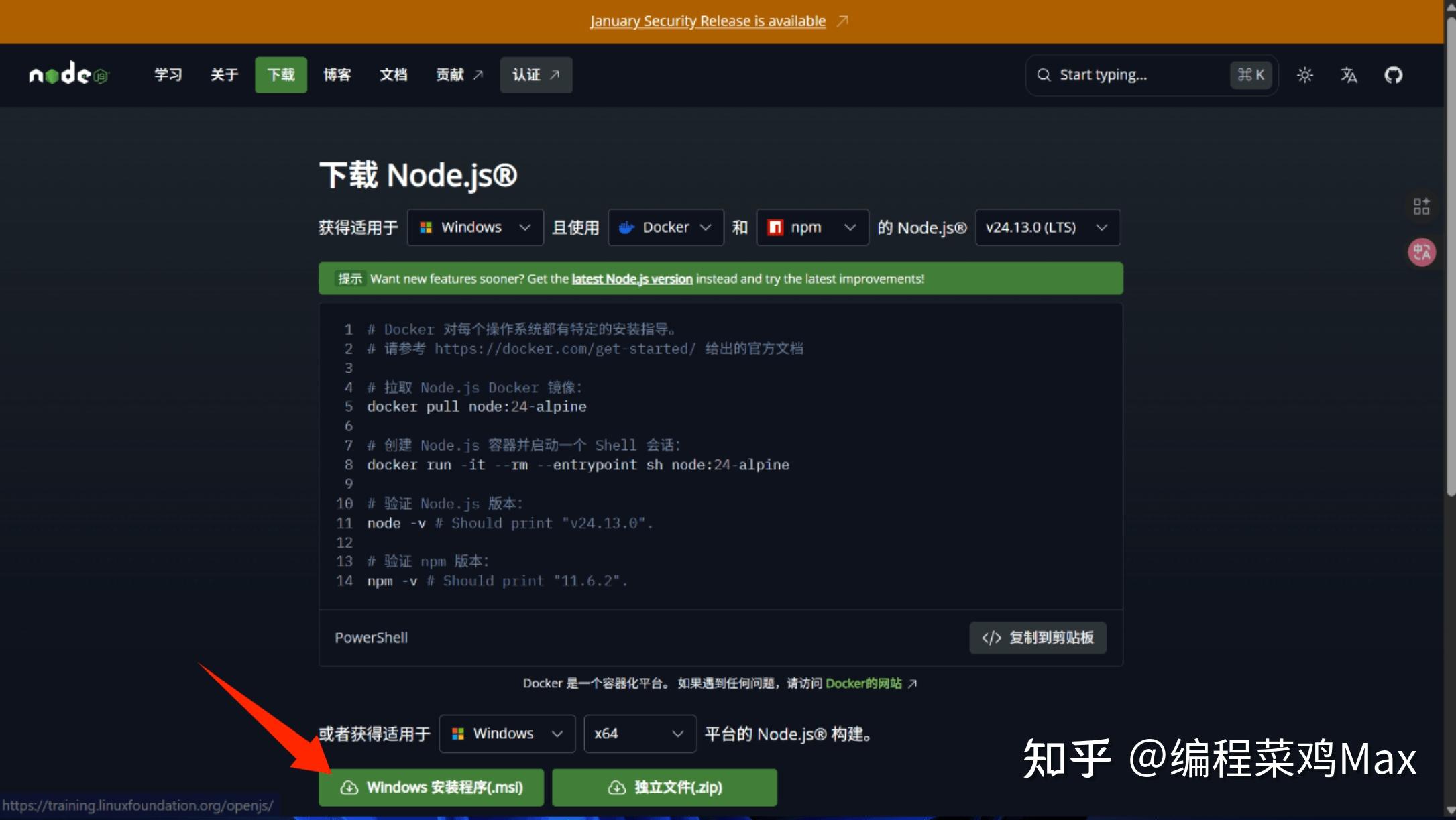Click the pink translate extension icon

(x=1421, y=253)
